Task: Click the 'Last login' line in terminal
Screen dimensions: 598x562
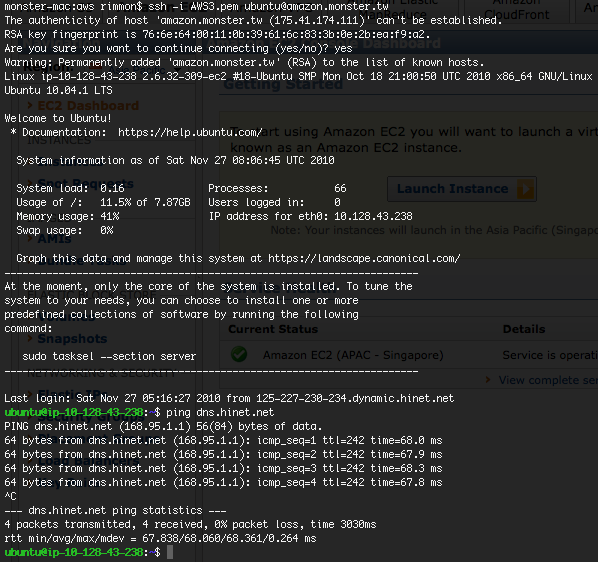Action: pos(229,398)
